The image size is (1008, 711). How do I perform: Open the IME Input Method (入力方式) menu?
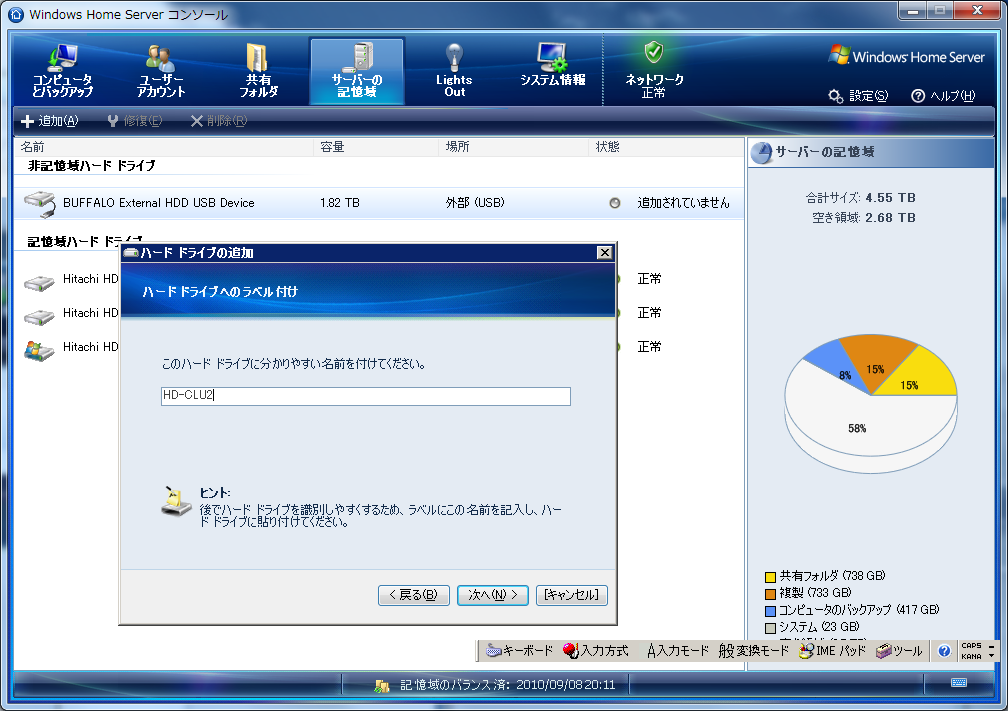[x=595, y=651]
